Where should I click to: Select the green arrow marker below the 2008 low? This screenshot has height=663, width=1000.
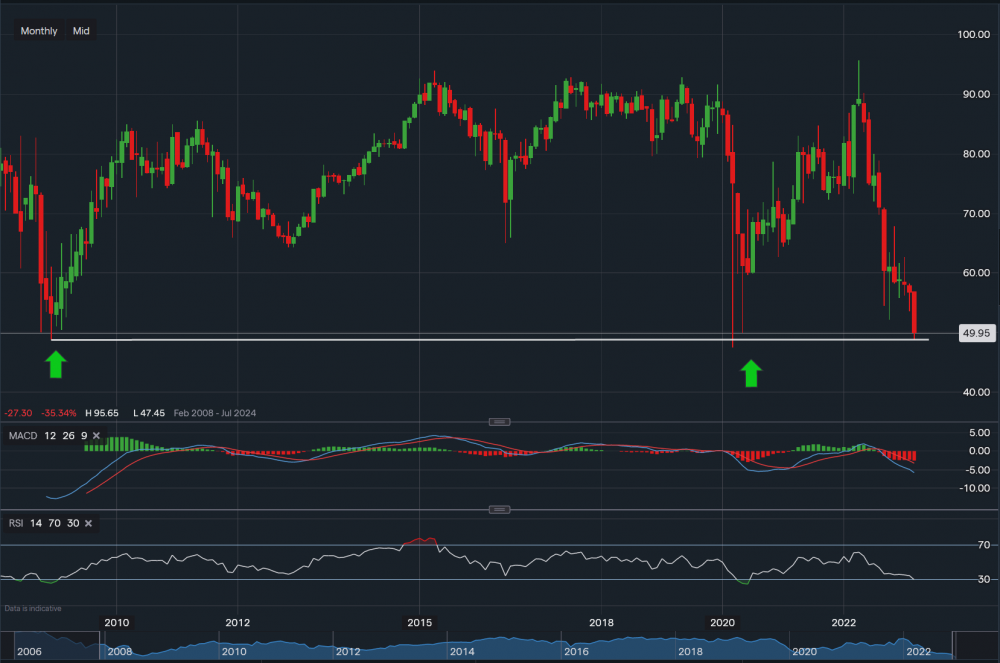(56, 364)
